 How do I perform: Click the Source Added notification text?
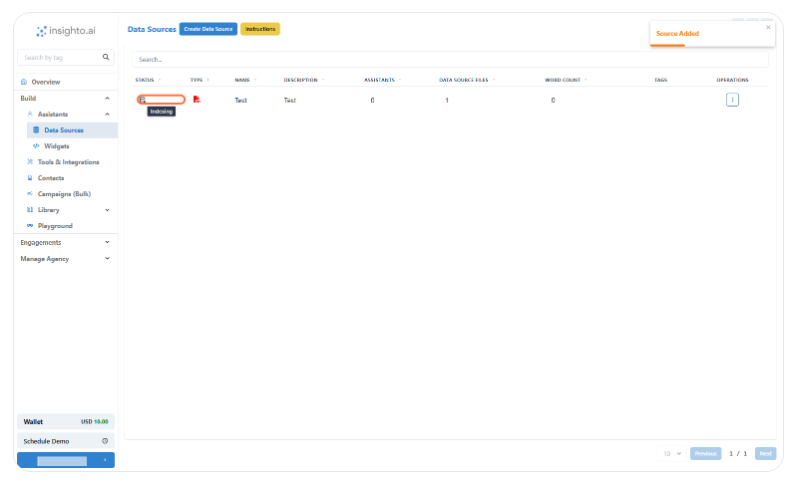point(677,34)
